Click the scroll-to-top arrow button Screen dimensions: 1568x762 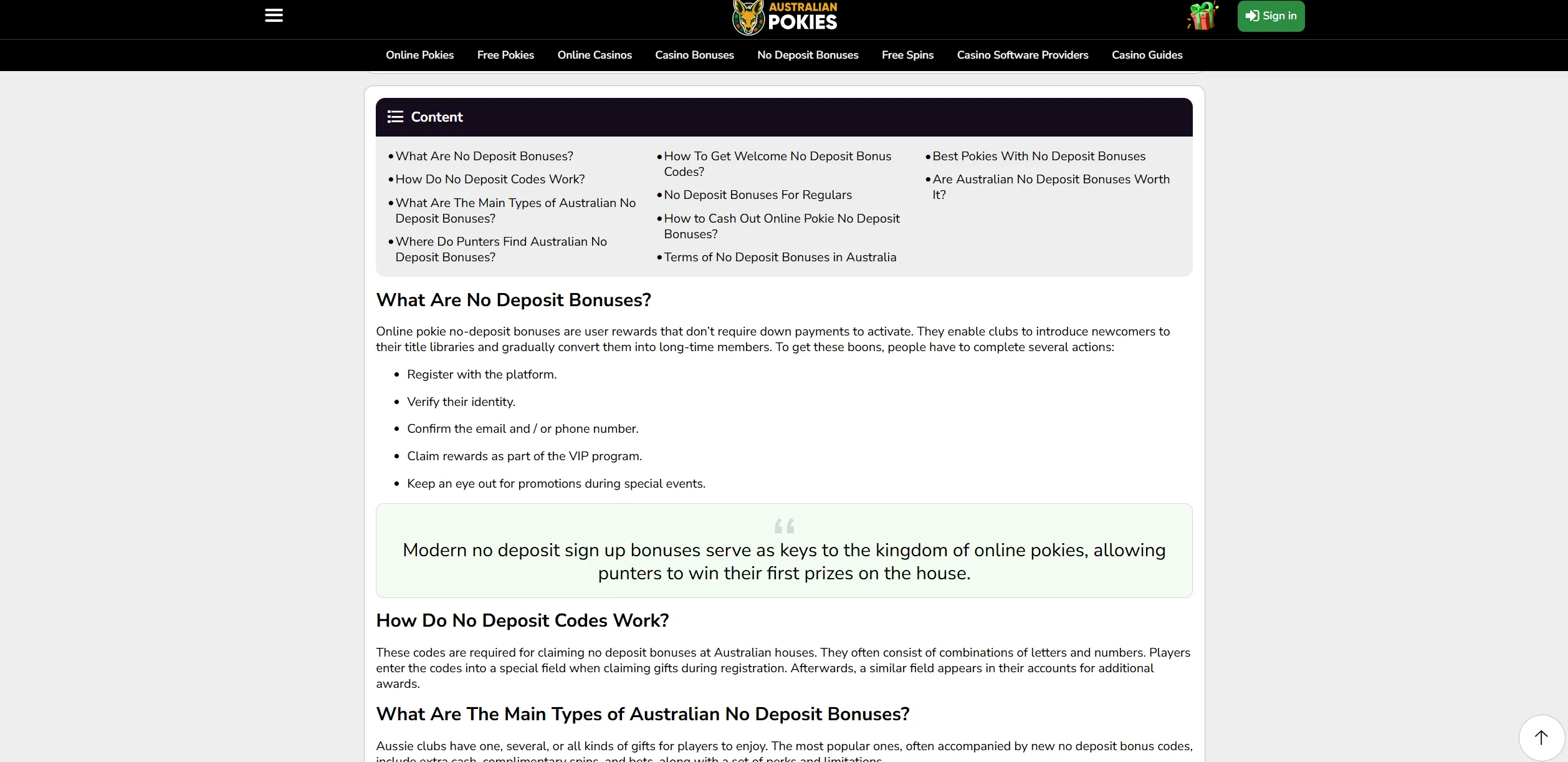pyautogui.click(x=1541, y=738)
